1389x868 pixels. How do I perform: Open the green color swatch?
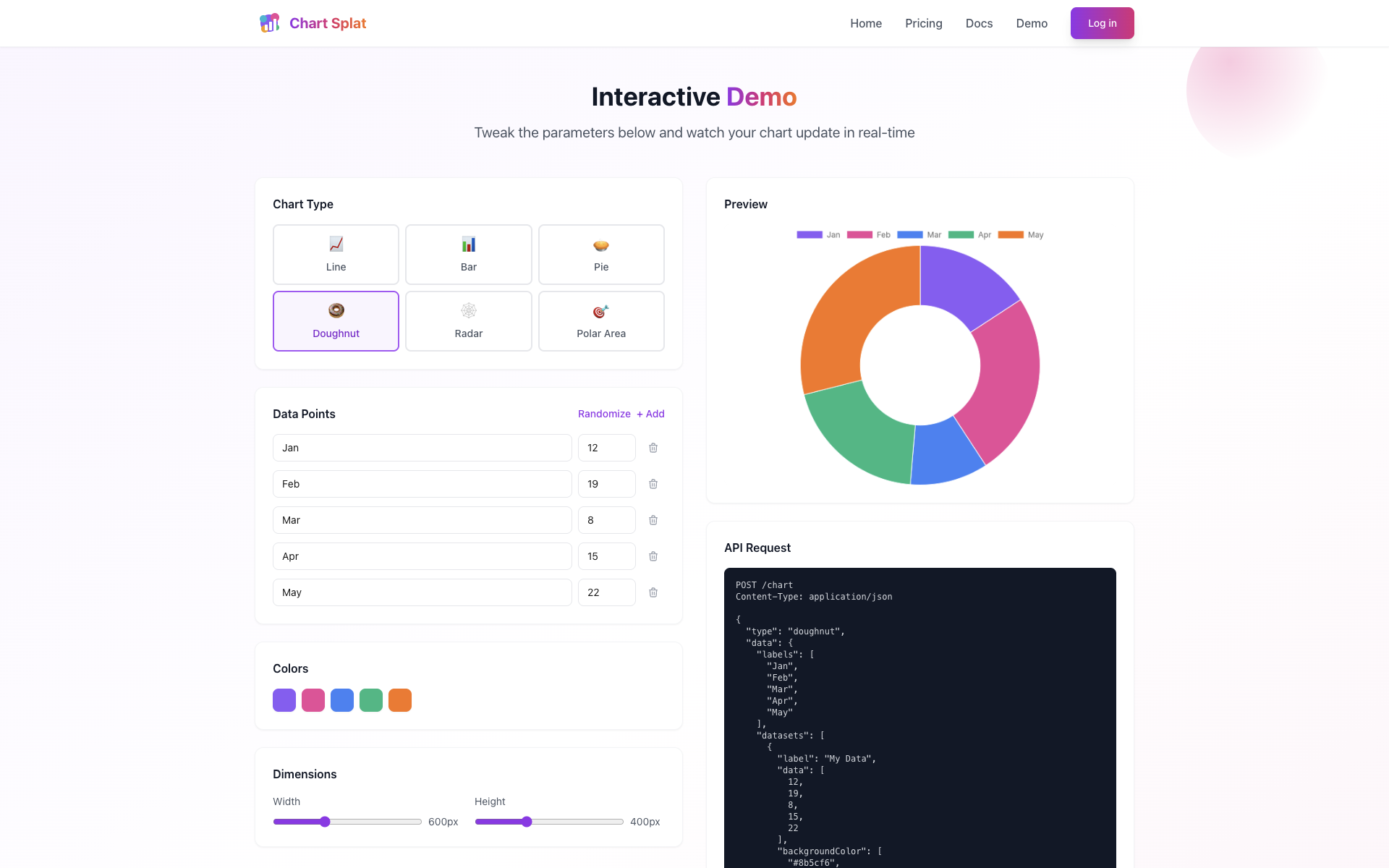370,700
